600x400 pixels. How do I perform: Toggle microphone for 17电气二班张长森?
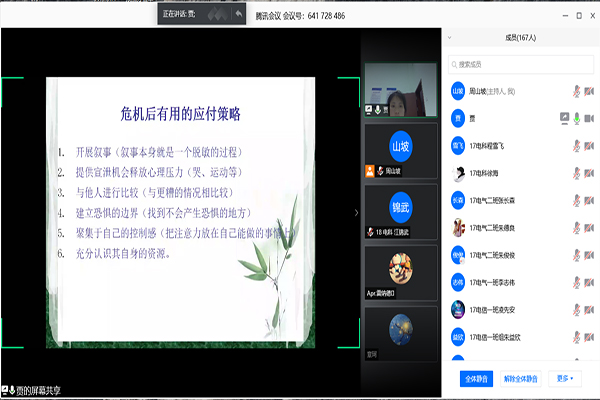tap(576, 200)
